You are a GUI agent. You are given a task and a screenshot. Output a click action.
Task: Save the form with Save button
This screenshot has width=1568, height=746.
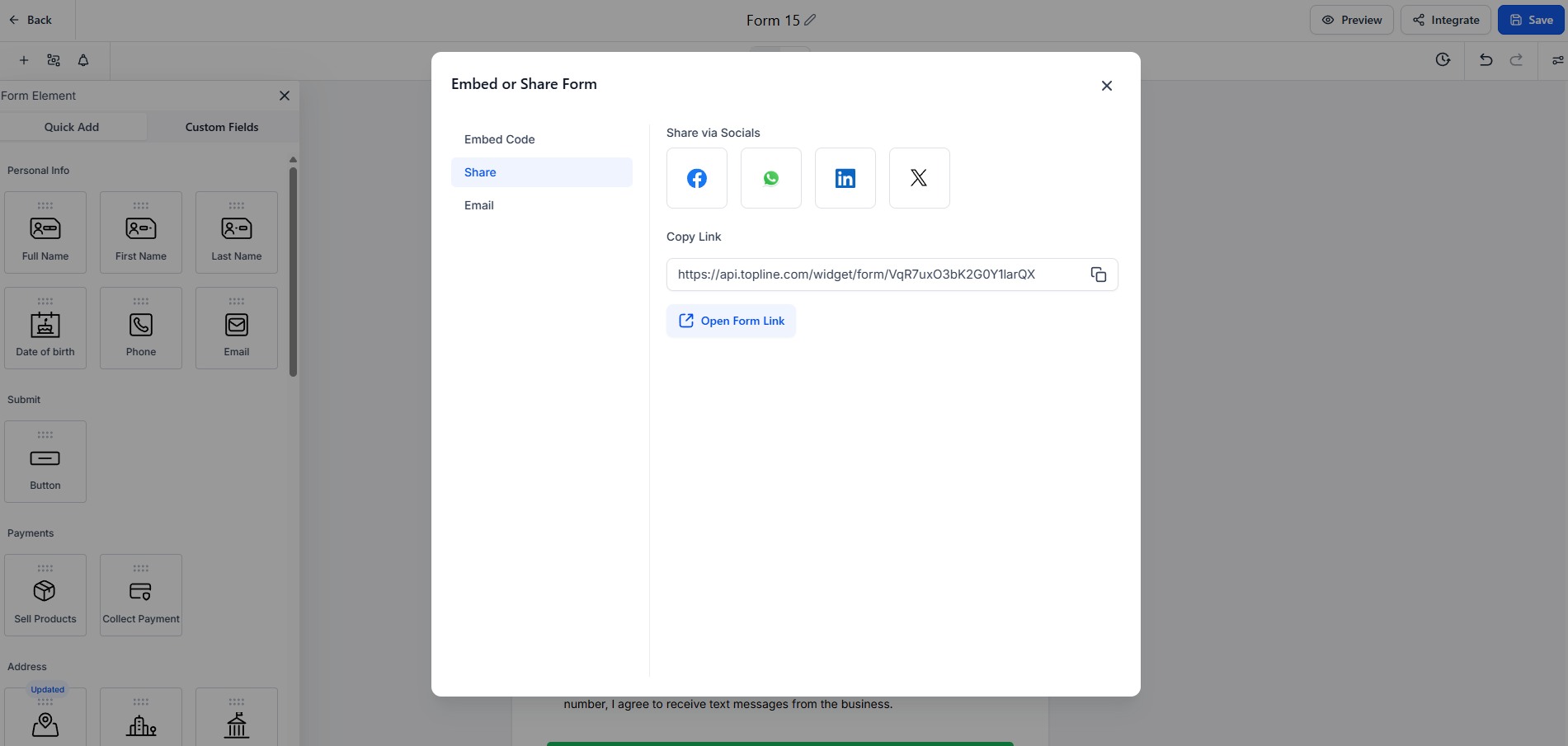pos(1531,20)
